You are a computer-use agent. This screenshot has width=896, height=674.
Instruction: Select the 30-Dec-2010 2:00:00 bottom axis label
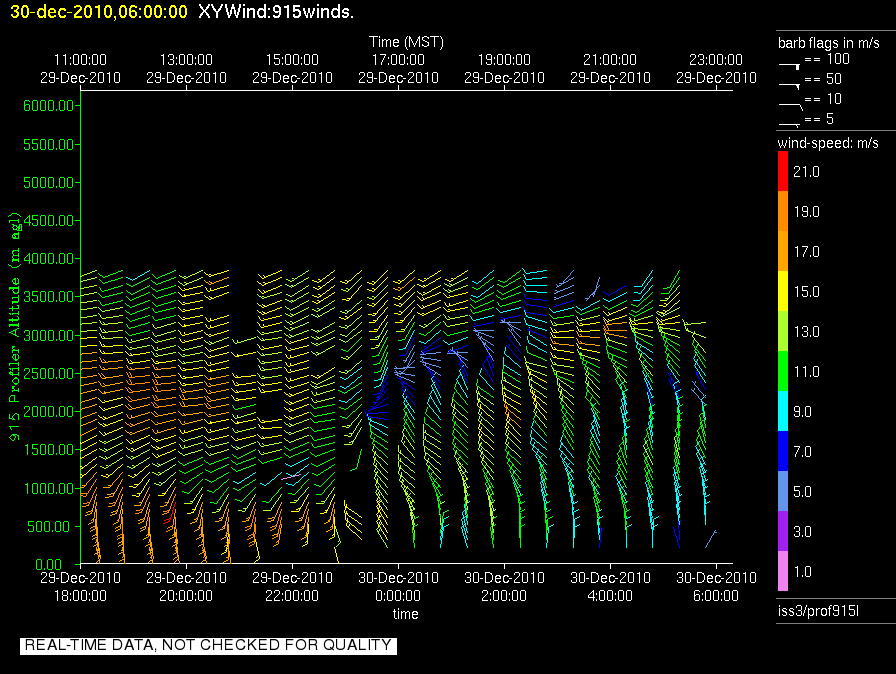click(x=504, y=587)
